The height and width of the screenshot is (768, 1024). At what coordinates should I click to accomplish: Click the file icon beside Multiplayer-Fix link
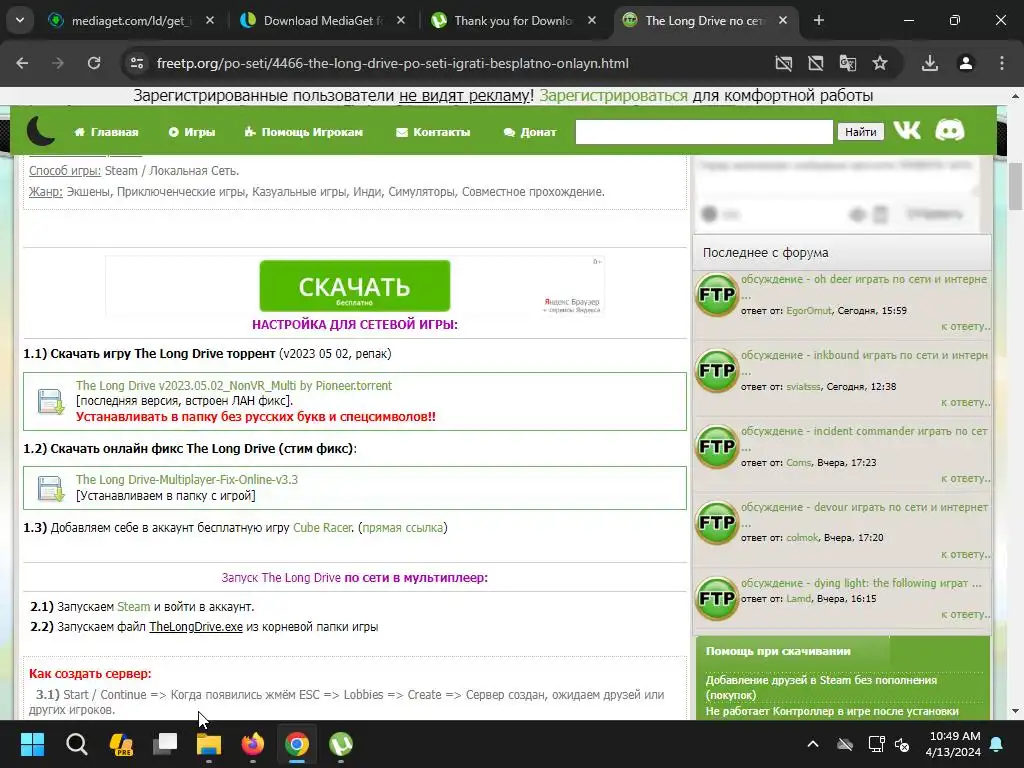coord(50,488)
